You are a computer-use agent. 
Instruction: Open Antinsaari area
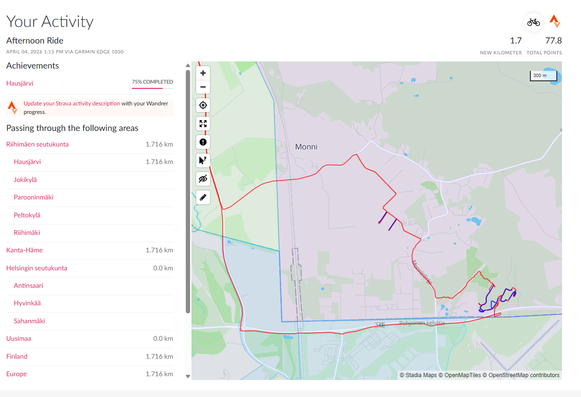[x=28, y=285]
